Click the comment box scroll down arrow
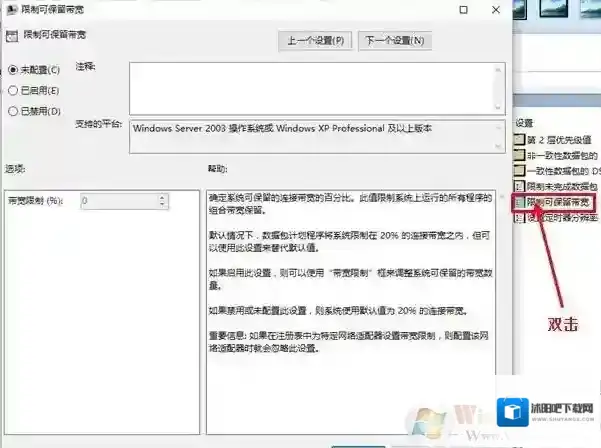The height and width of the screenshot is (448, 601). [x=498, y=107]
